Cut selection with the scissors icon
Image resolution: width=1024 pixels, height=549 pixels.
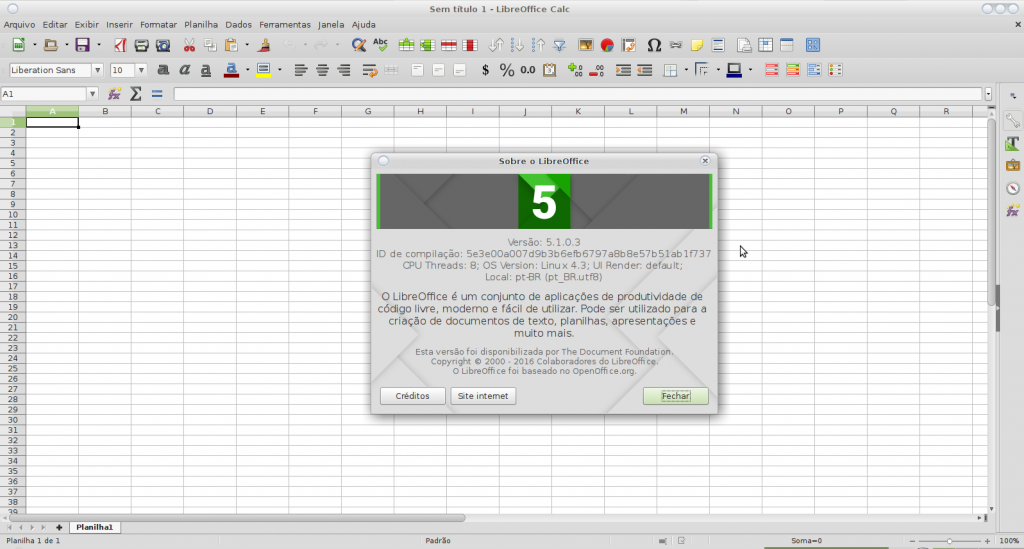(189, 45)
